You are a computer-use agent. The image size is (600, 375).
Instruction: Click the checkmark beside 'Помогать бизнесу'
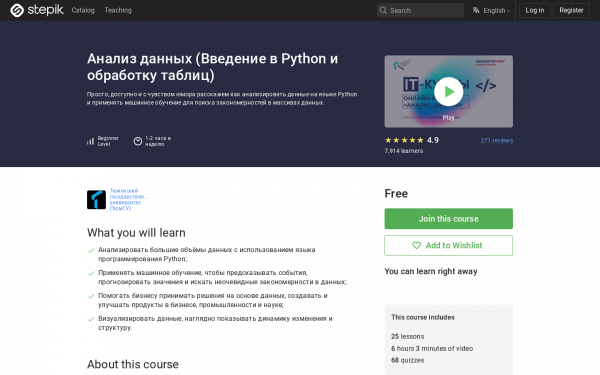coord(91,297)
